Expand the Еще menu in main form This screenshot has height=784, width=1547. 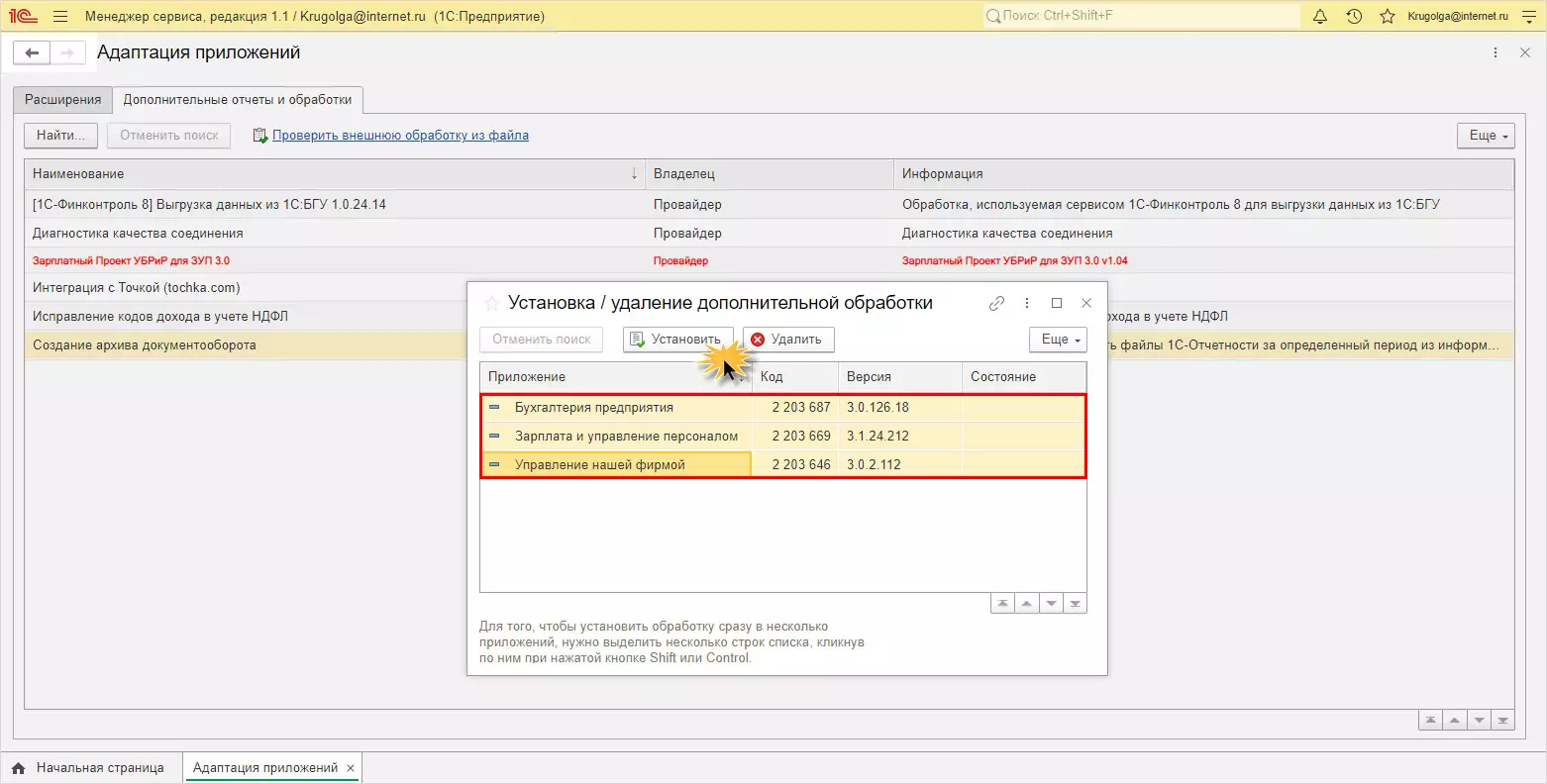[1486, 136]
